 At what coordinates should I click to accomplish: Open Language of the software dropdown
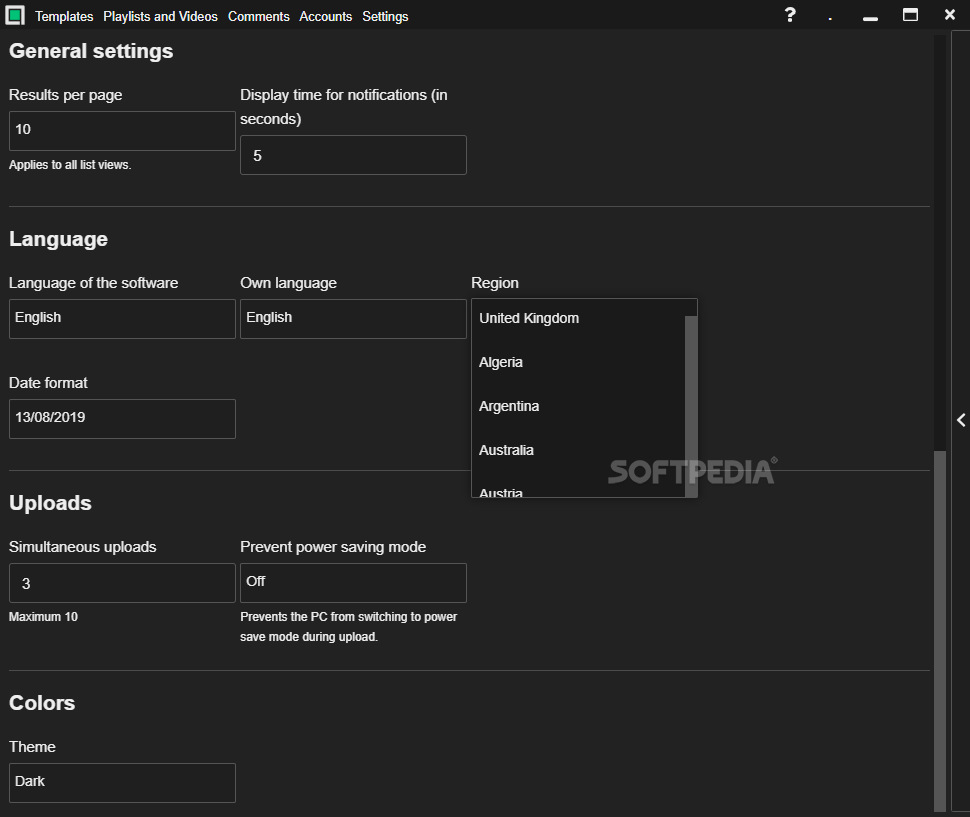122,319
